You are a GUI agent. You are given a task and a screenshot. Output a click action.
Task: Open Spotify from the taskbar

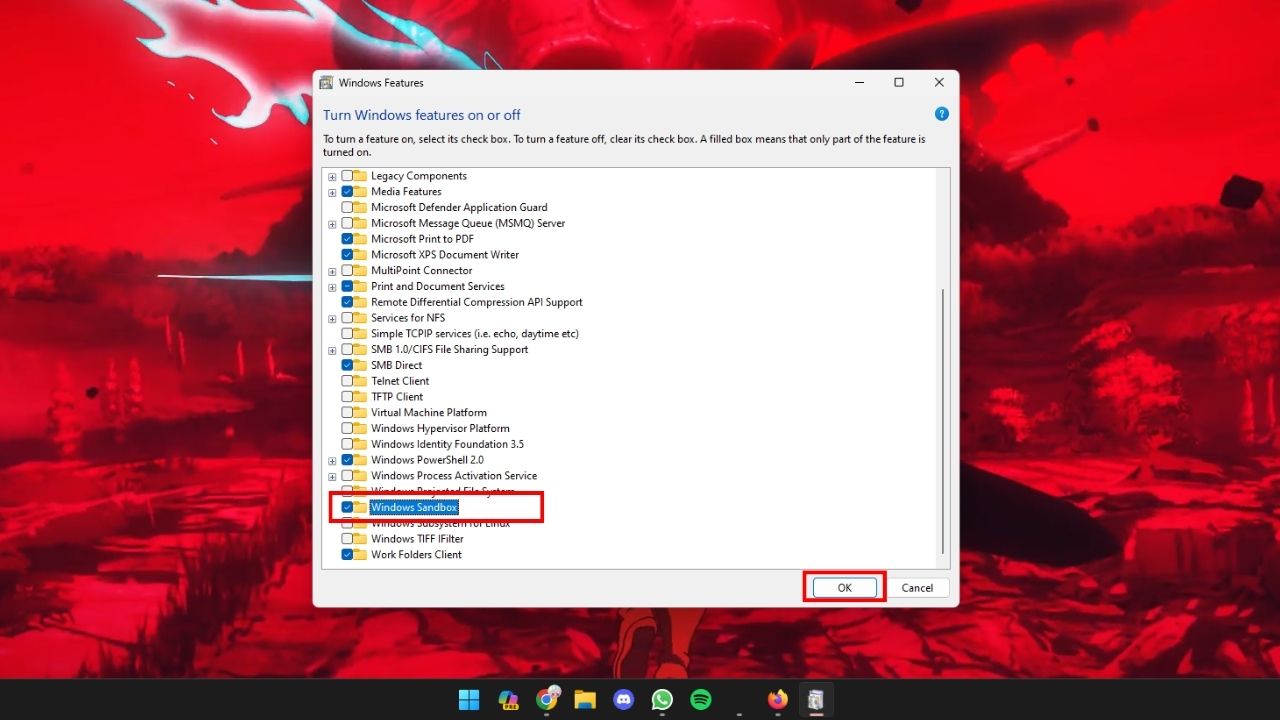point(701,700)
